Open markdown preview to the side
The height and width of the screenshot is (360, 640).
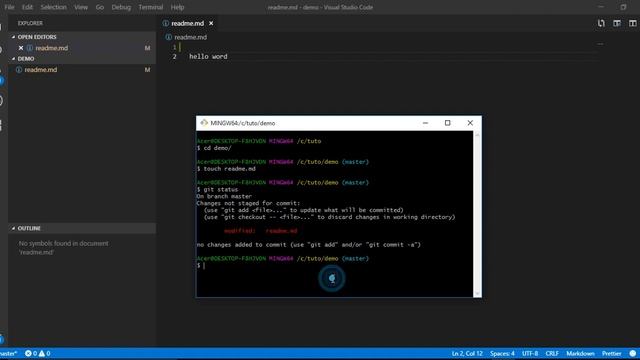click(x=617, y=23)
